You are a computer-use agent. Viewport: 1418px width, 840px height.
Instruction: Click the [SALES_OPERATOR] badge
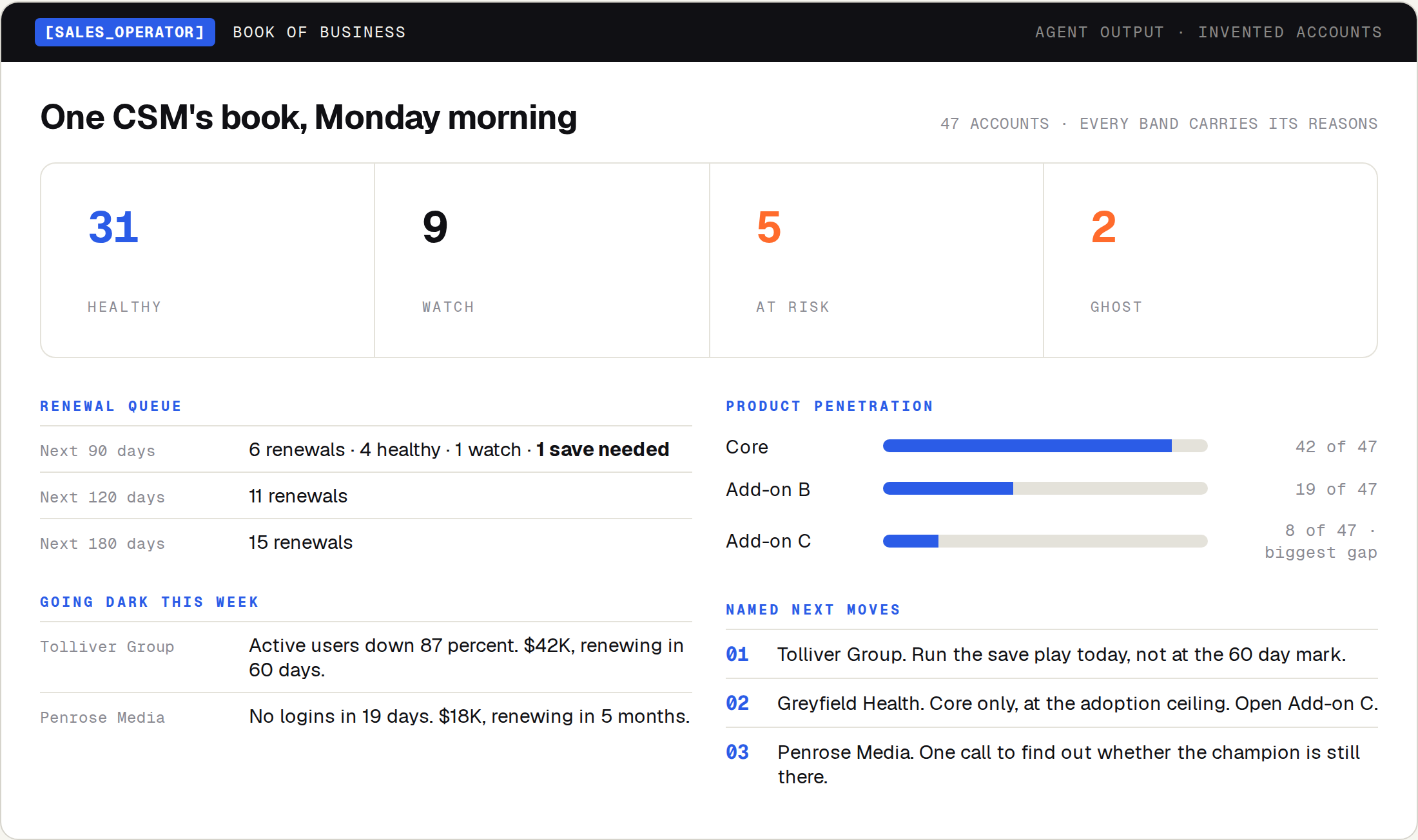coord(125,32)
